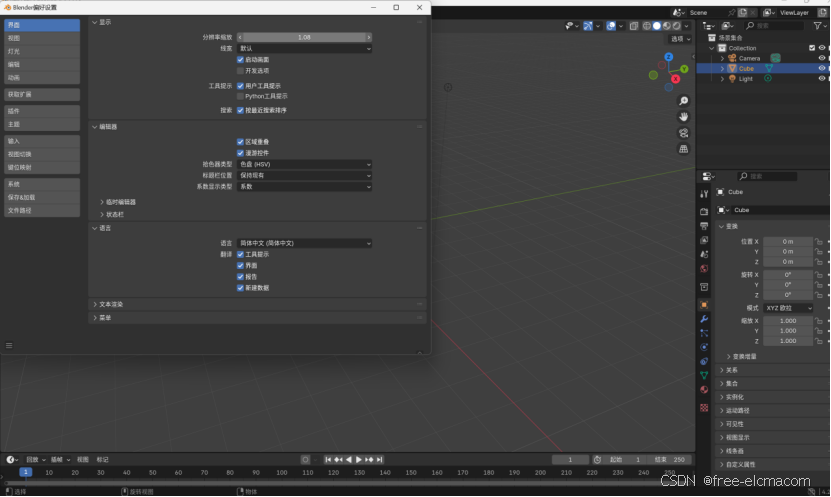
Task: Toggle the 用户工具提示 checkbox
Action: (x=240, y=86)
